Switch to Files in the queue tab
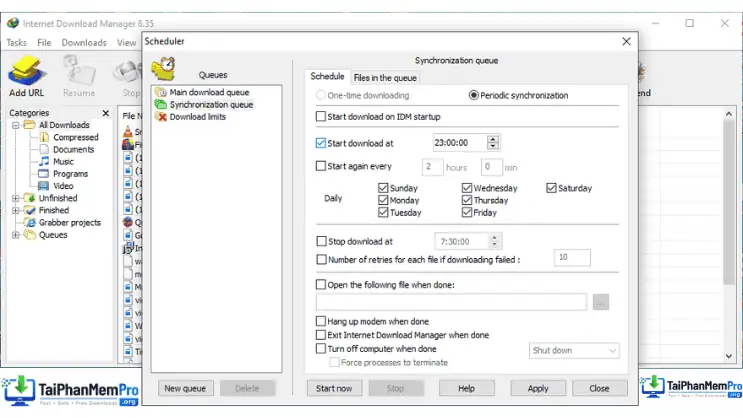This screenshot has height=418, width=743. (x=385, y=78)
